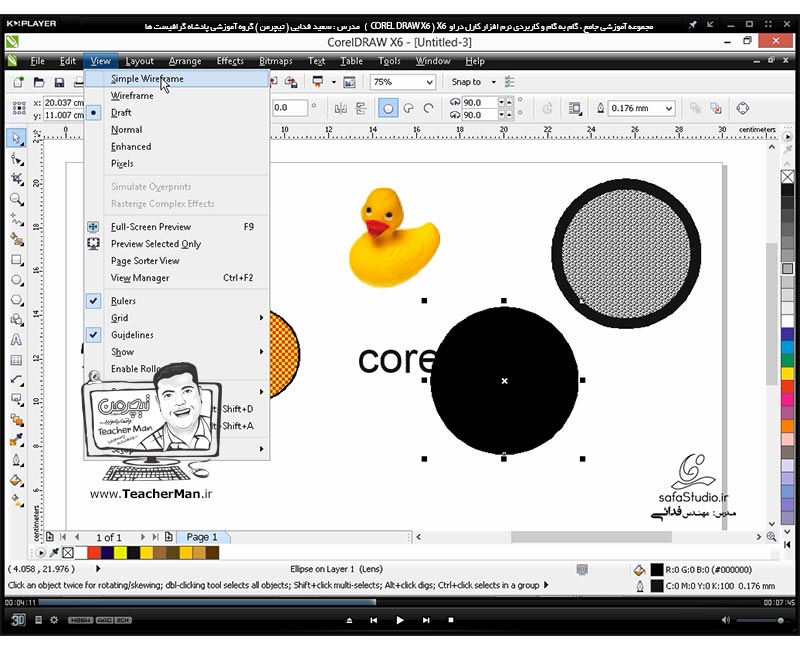Click the Wrap text icon

pos(575,108)
